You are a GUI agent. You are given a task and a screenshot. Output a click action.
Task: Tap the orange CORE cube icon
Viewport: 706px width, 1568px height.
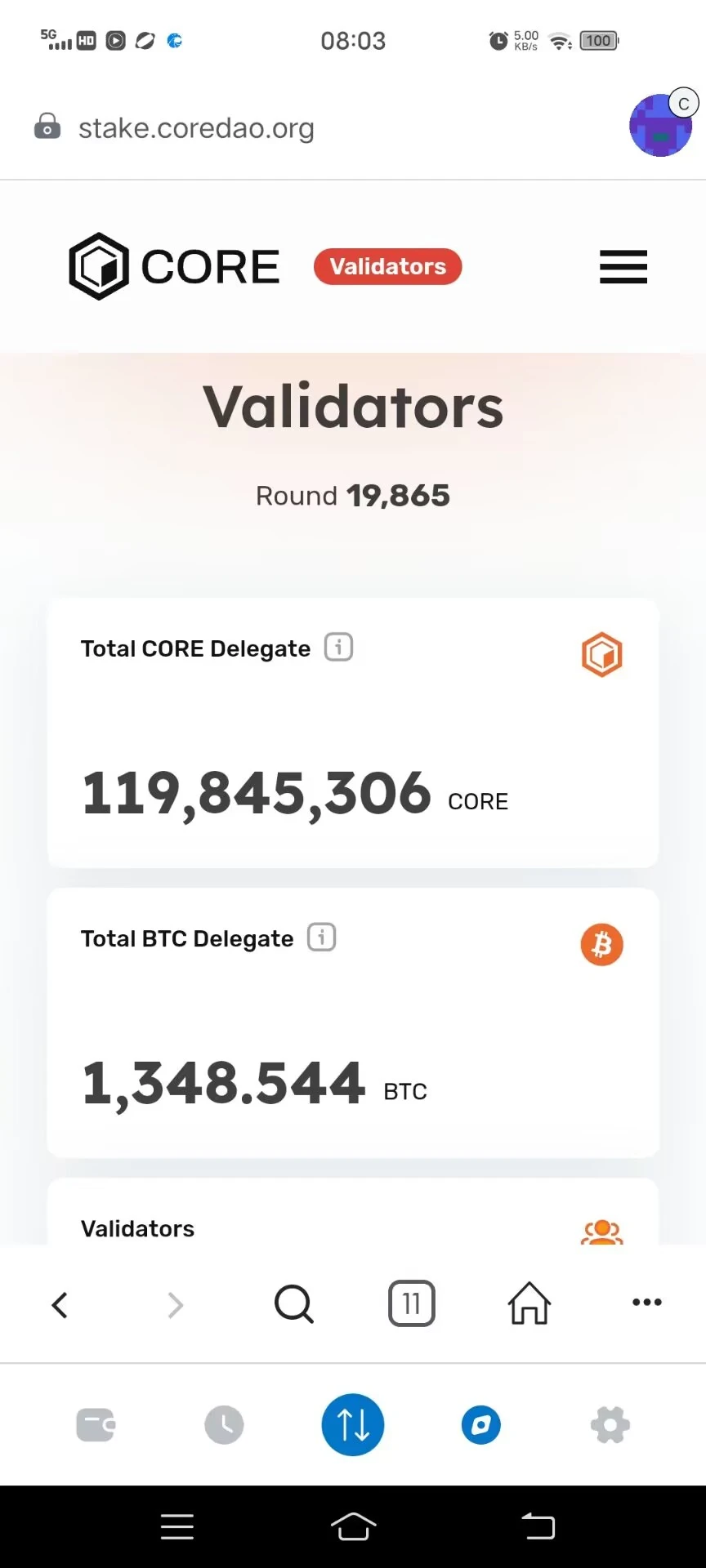[x=602, y=655]
